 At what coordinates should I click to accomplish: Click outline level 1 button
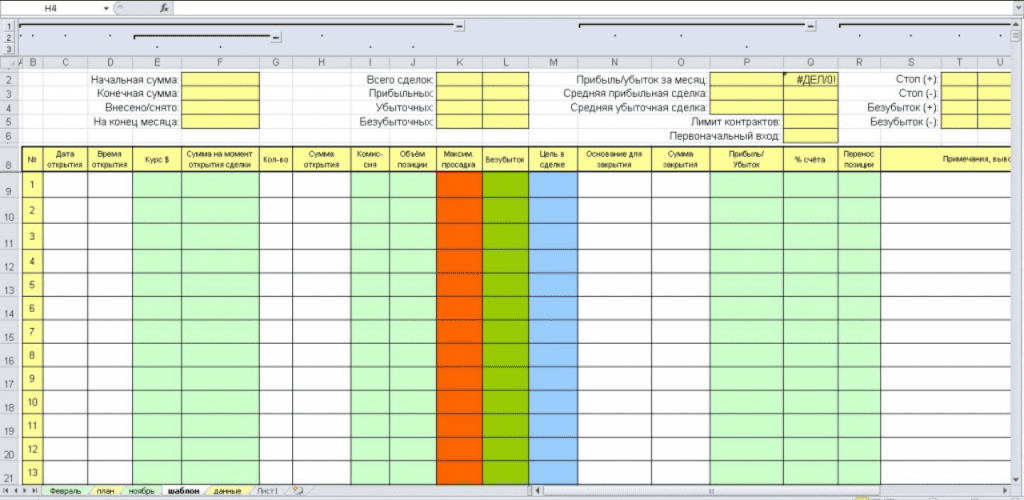[9, 24]
